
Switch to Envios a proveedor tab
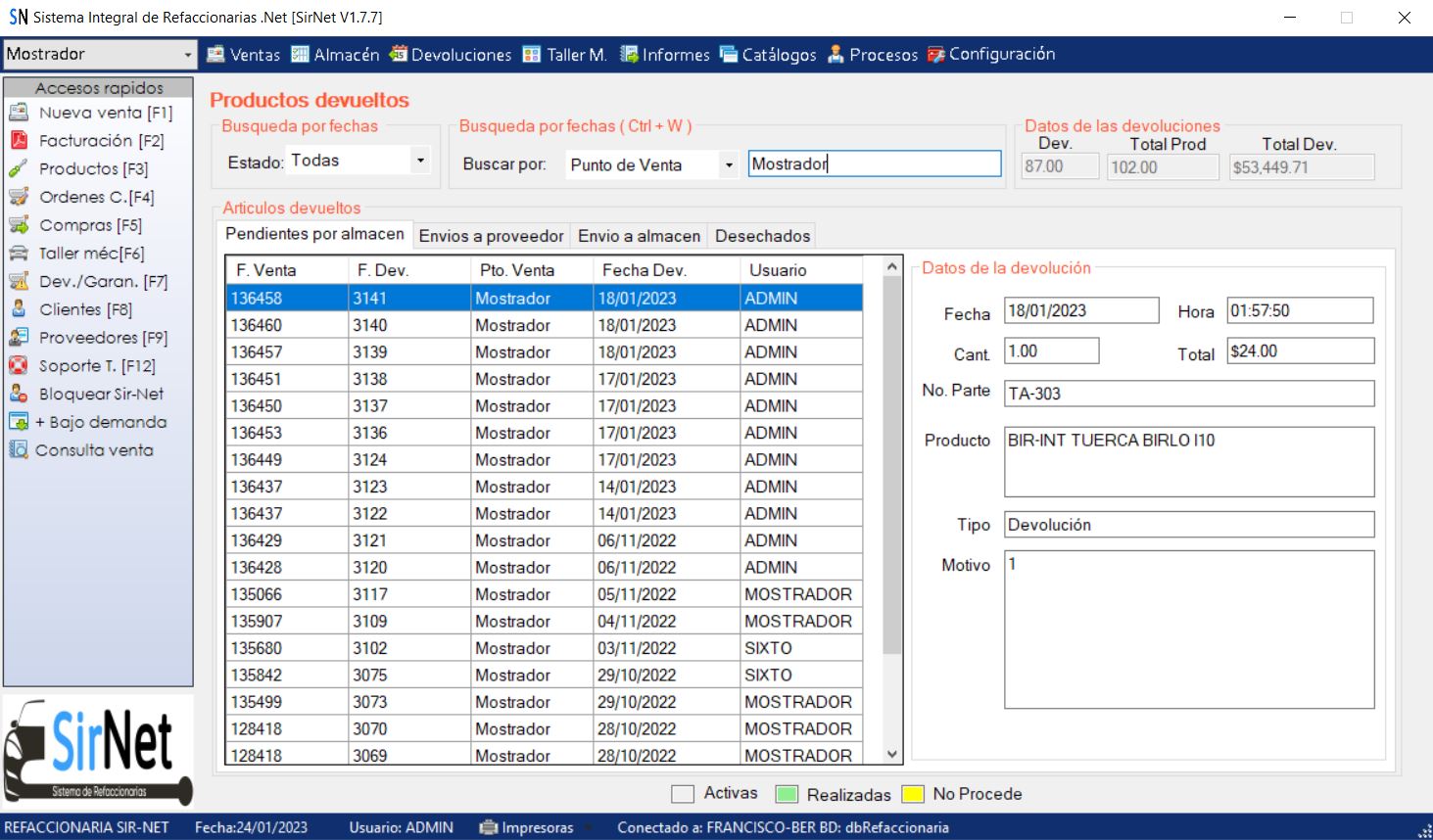(x=491, y=236)
